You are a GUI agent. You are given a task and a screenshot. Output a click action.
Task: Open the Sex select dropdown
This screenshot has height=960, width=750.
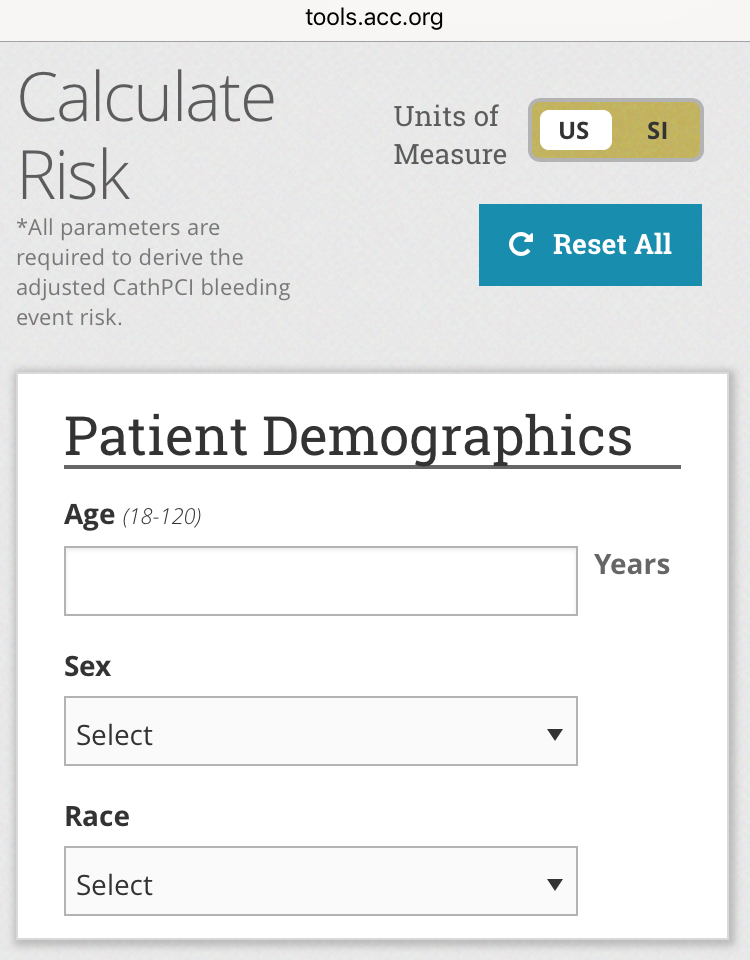coord(320,732)
